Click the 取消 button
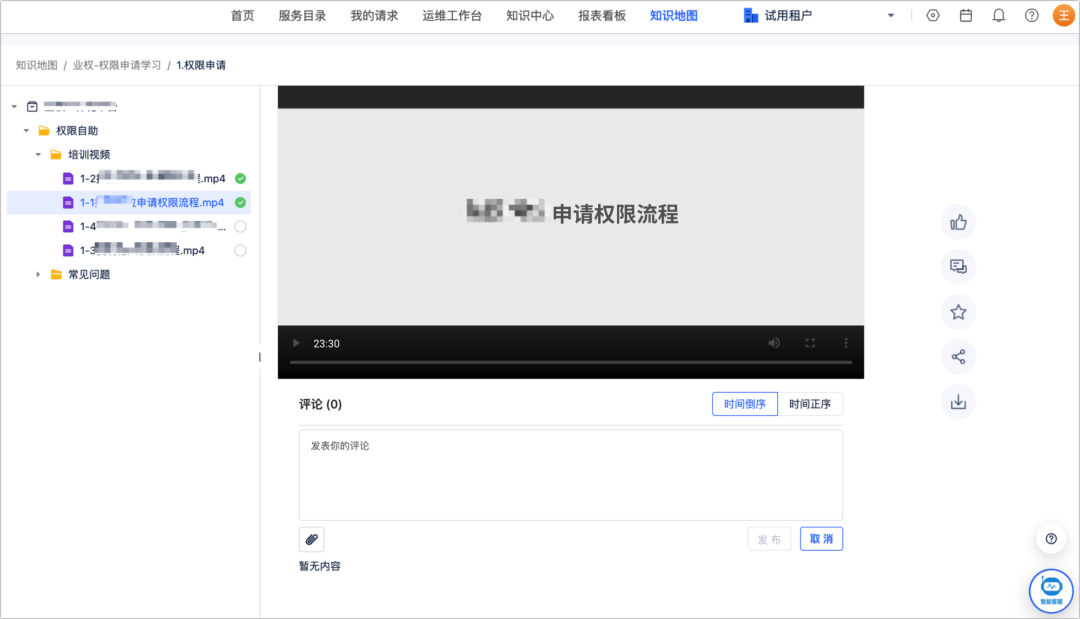This screenshot has width=1080, height=619. point(821,539)
